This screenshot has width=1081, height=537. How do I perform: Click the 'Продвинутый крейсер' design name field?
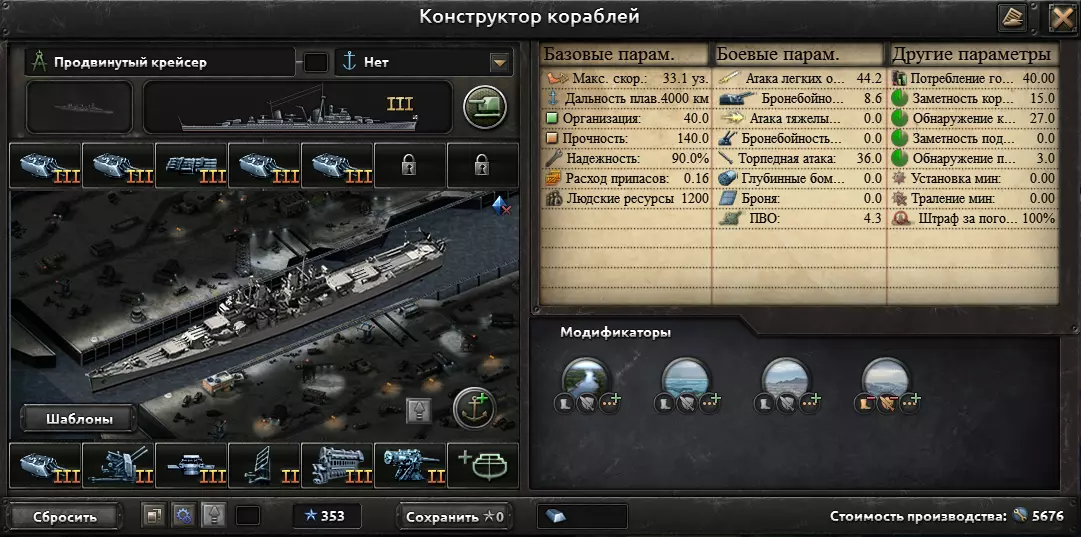[160, 62]
